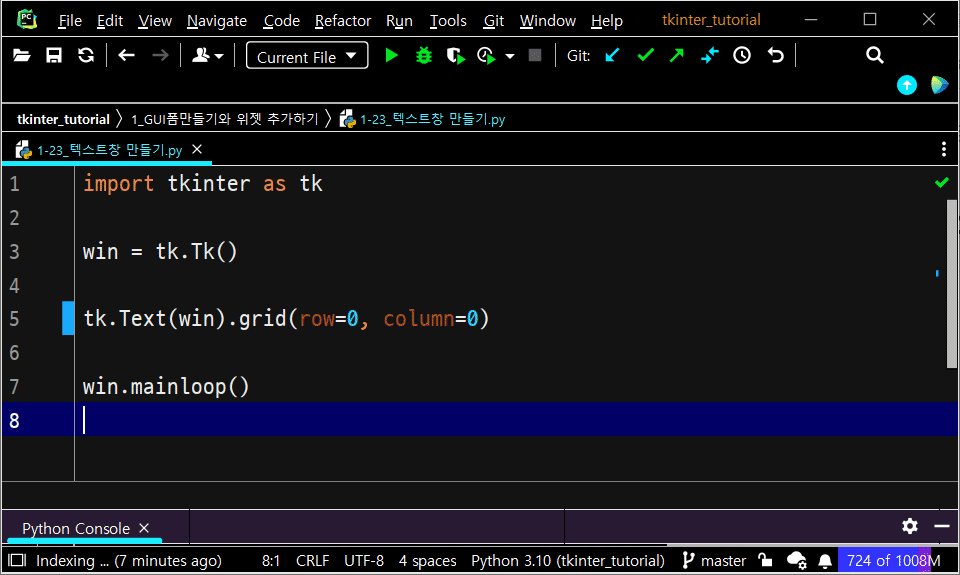Open Python 3.10 interpreter selector
The height and width of the screenshot is (575, 960).
568,561
